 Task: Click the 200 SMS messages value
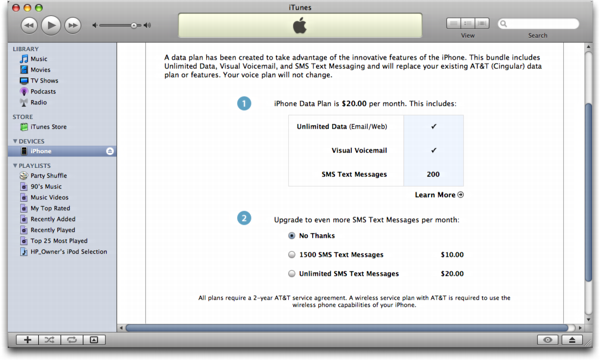(x=433, y=174)
